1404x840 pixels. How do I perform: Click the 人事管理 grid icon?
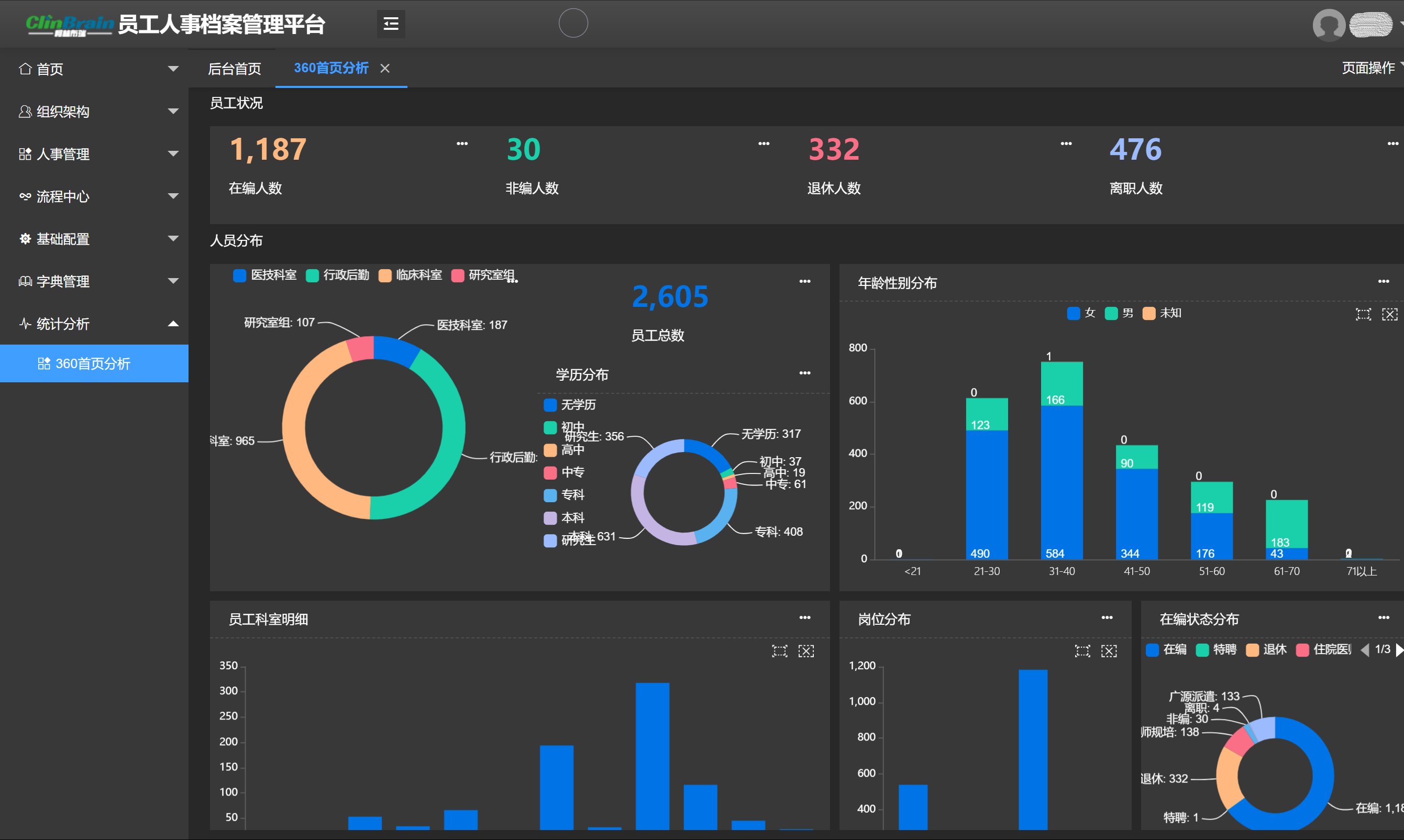[x=25, y=153]
